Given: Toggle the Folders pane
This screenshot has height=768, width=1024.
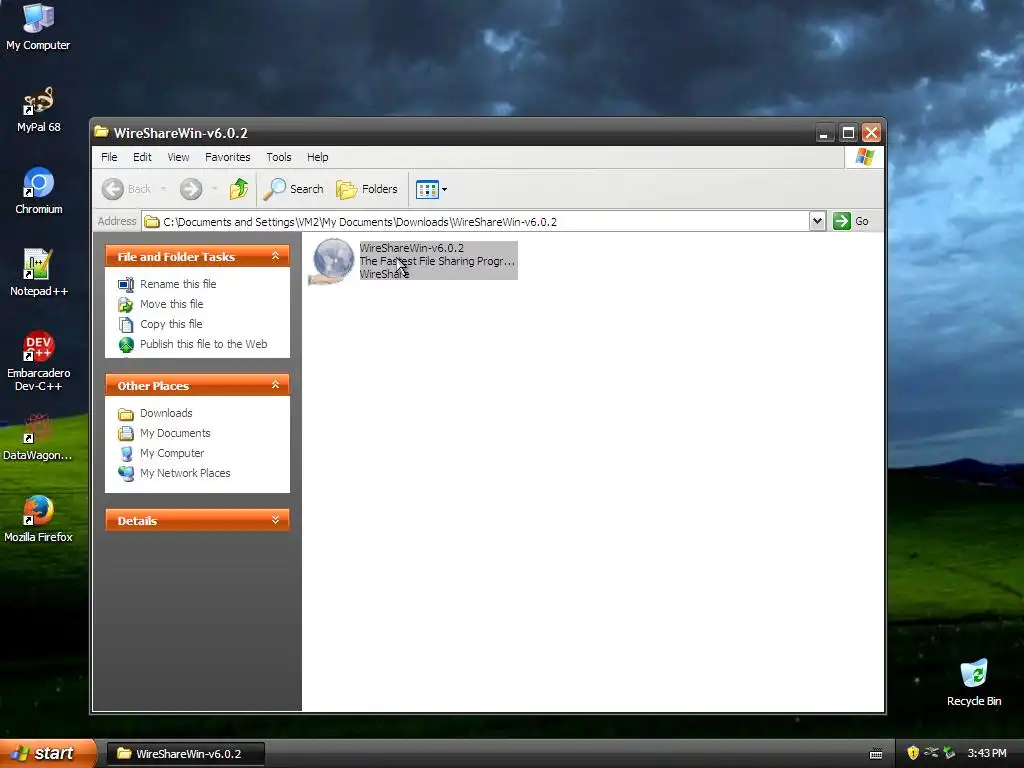Looking at the screenshot, I should click(367, 189).
